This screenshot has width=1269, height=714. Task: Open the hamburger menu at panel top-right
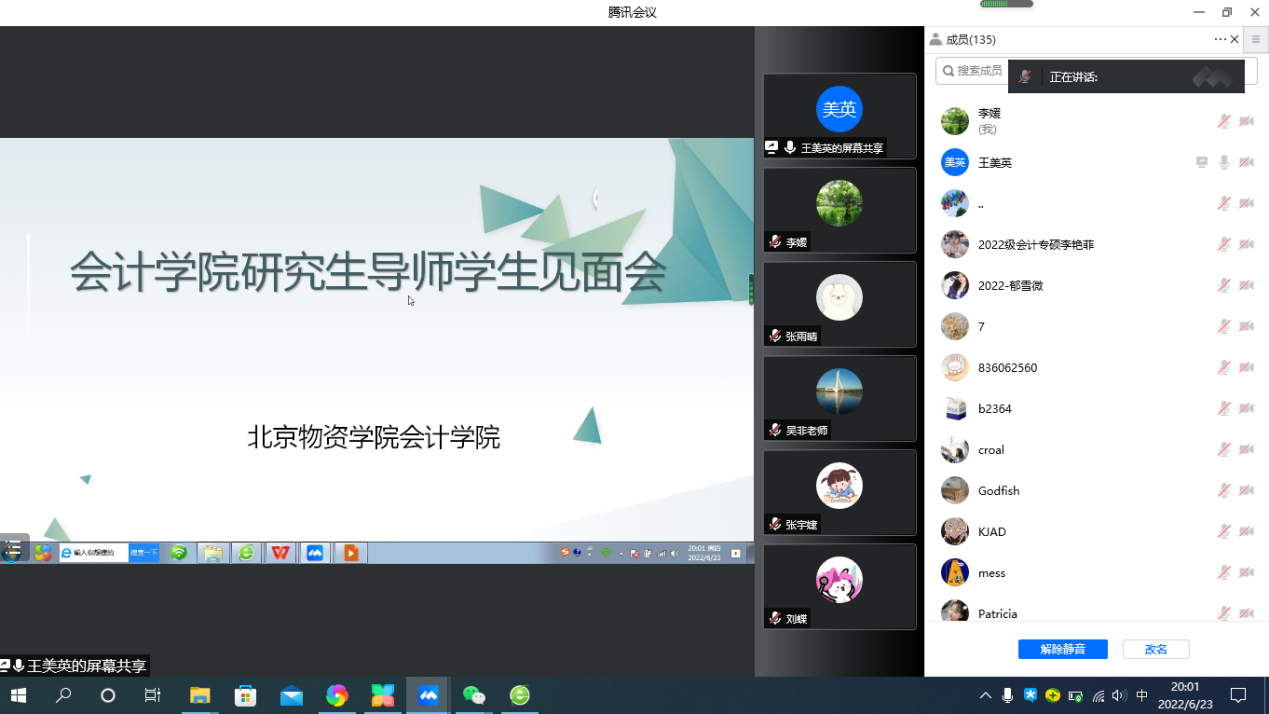pos(1256,40)
